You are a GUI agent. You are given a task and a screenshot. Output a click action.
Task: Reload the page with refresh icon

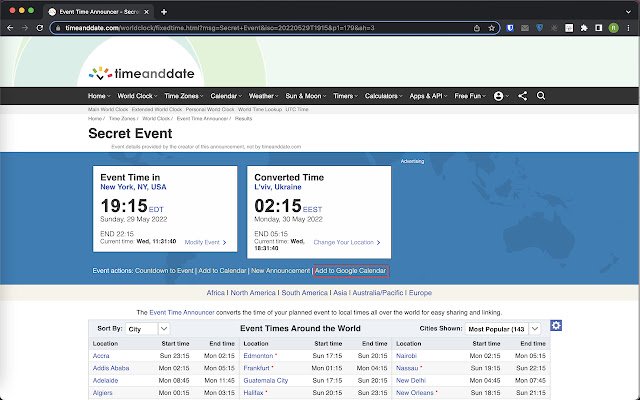tap(40, 28)
